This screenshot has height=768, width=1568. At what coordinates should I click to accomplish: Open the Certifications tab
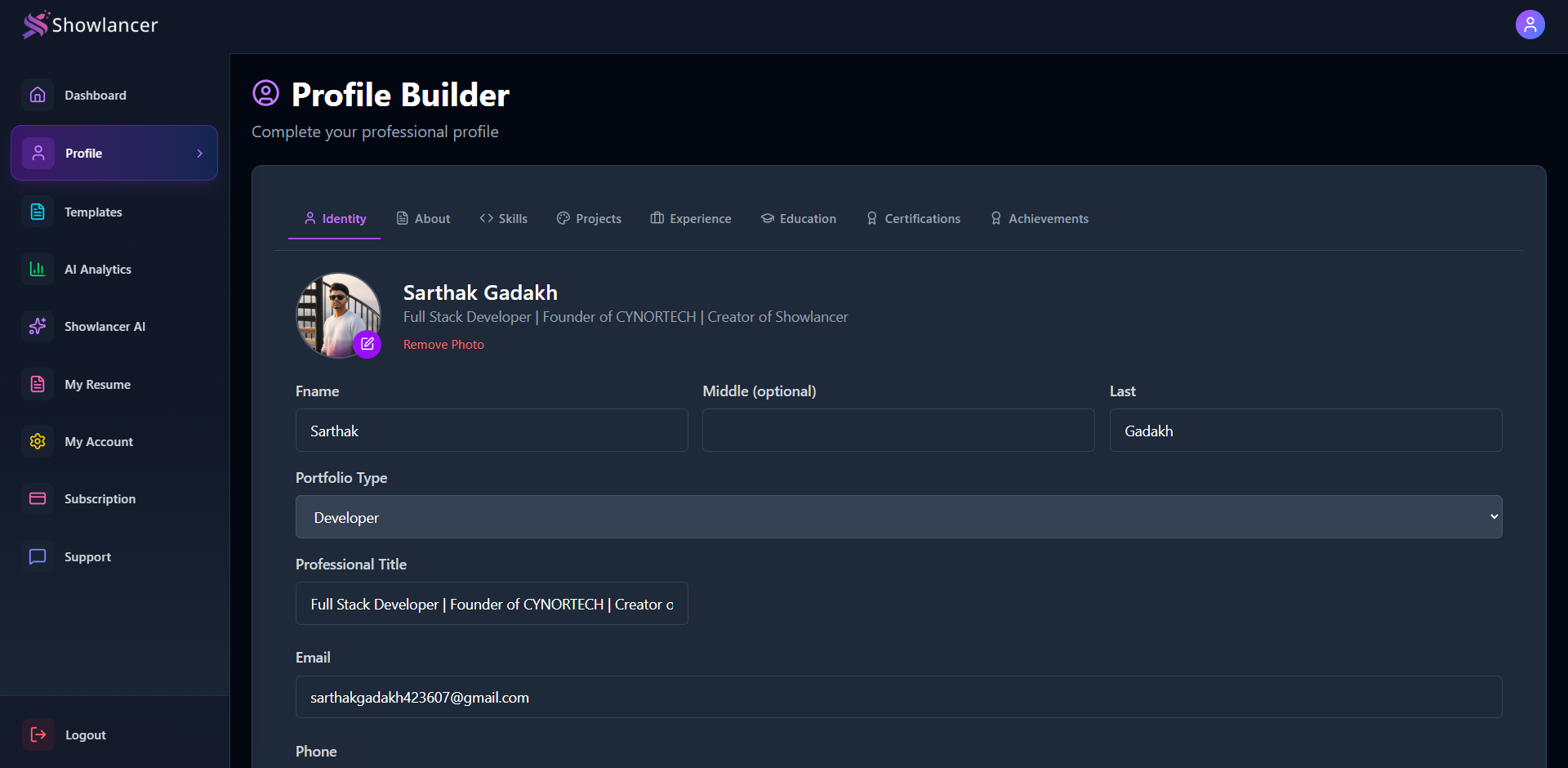coord(913,219)
